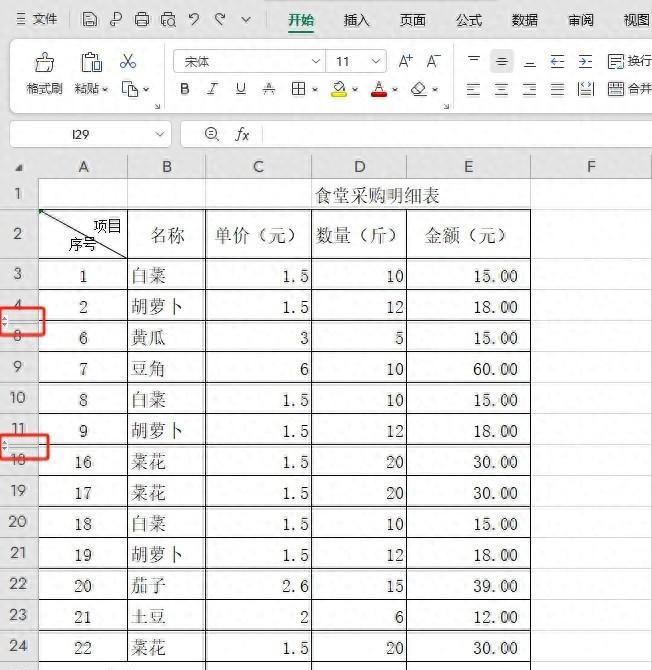Image resolution: width=652 pixels, height=670 pixels.
Task: Center text horizontally
Action: pos(502,89)
